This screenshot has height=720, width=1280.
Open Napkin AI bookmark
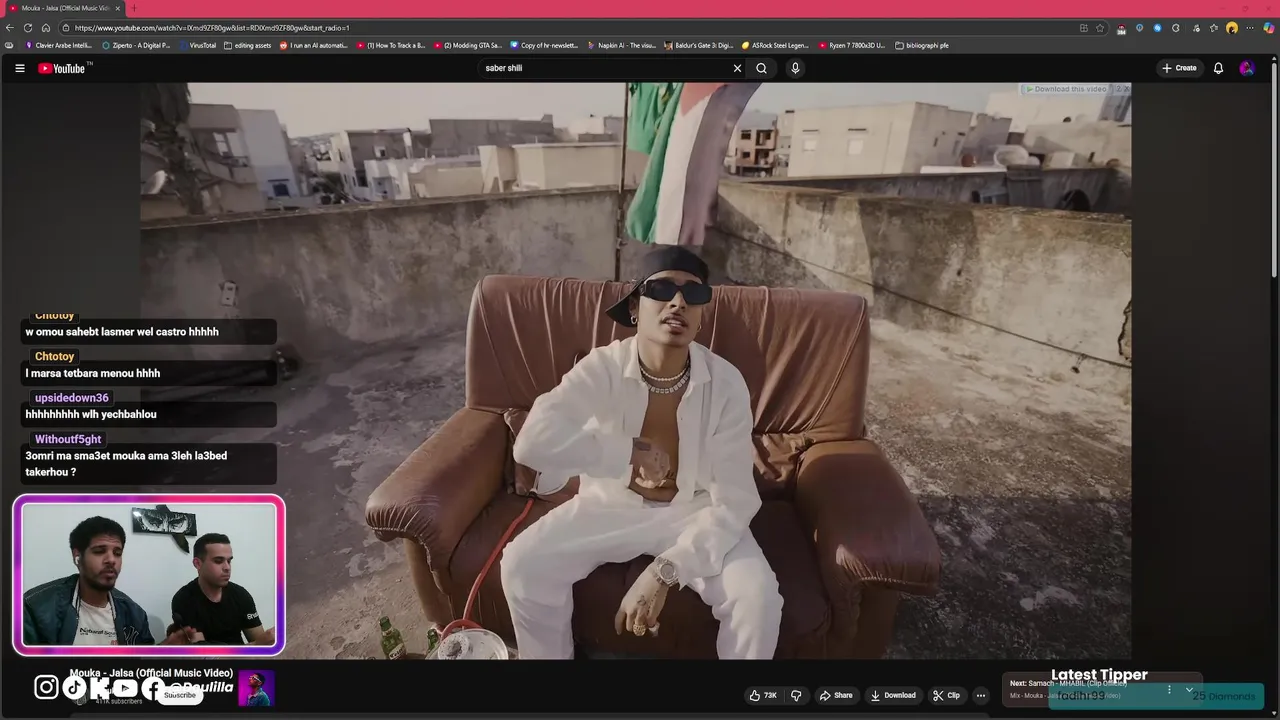tap(621, 45)
